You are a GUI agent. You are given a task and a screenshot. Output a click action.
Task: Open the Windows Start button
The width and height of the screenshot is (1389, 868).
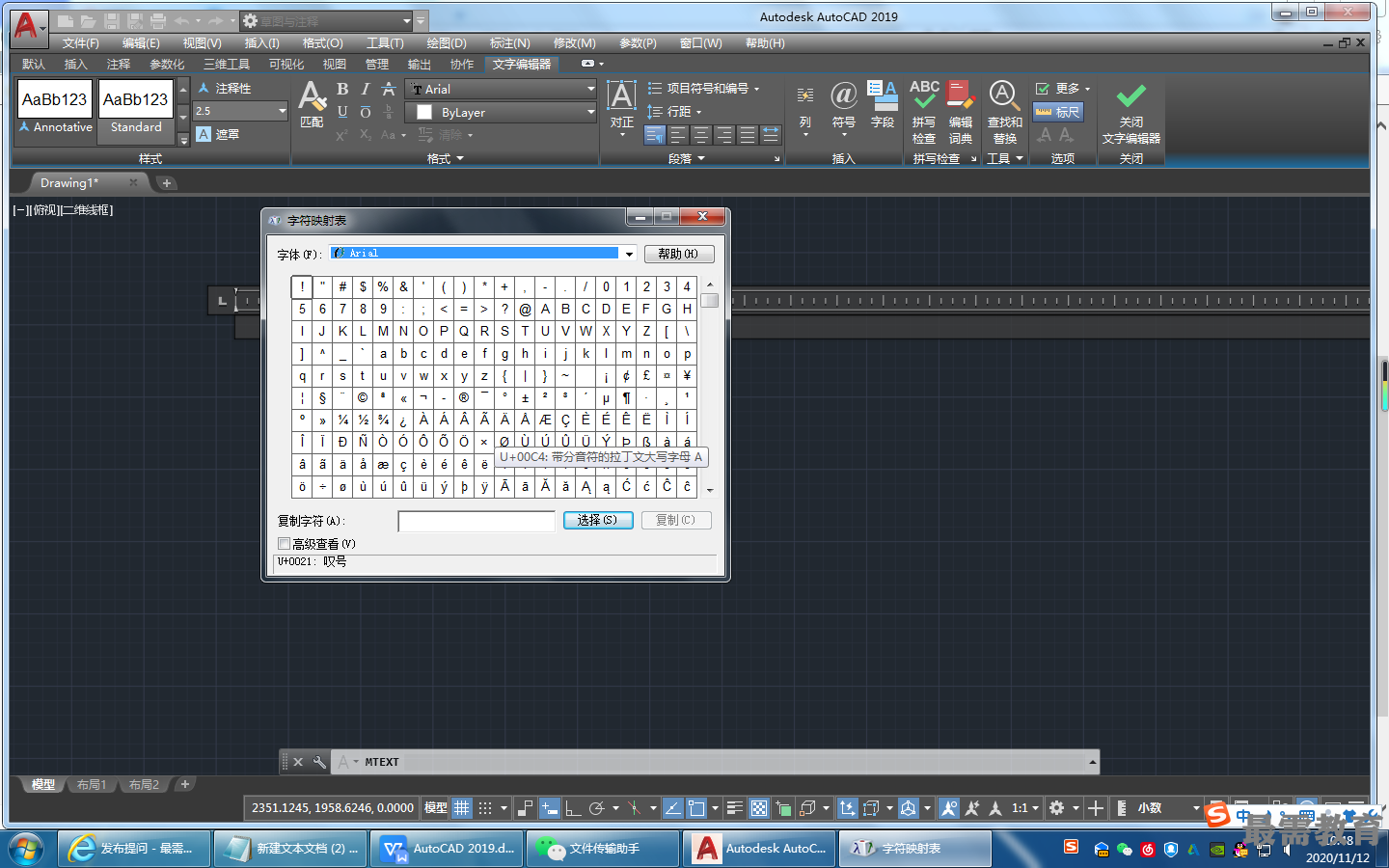tap(26, 849)
